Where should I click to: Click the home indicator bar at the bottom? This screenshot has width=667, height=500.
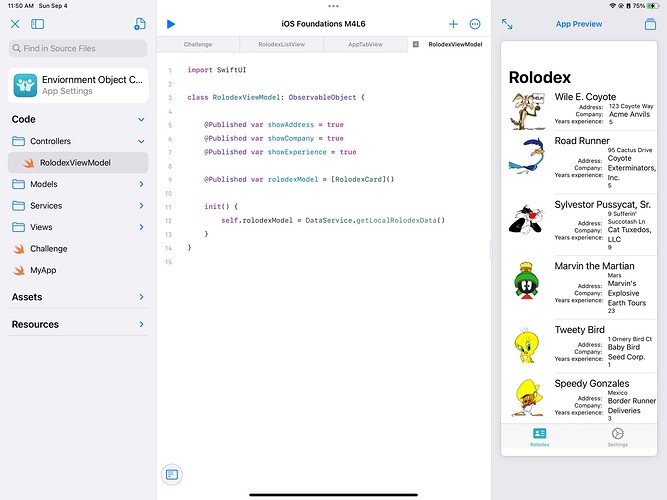[333, 494]
